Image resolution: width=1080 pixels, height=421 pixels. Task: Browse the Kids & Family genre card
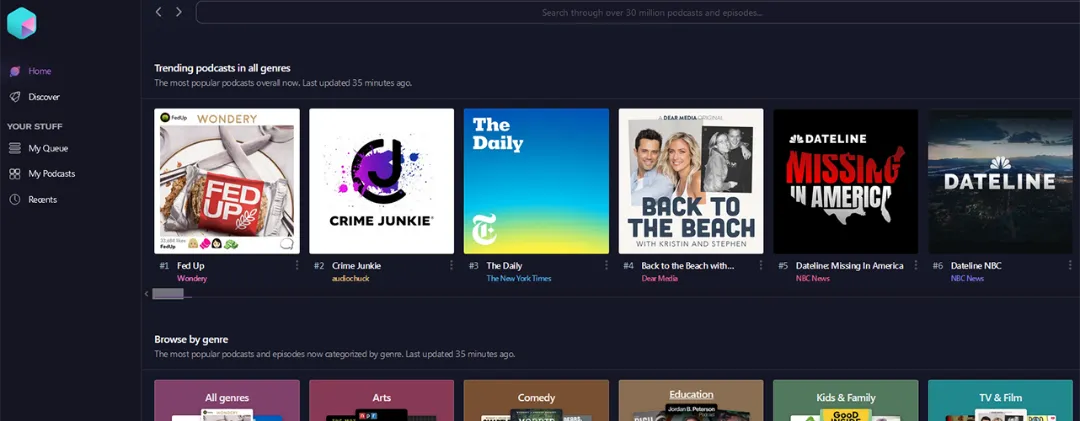coord(846,400)
